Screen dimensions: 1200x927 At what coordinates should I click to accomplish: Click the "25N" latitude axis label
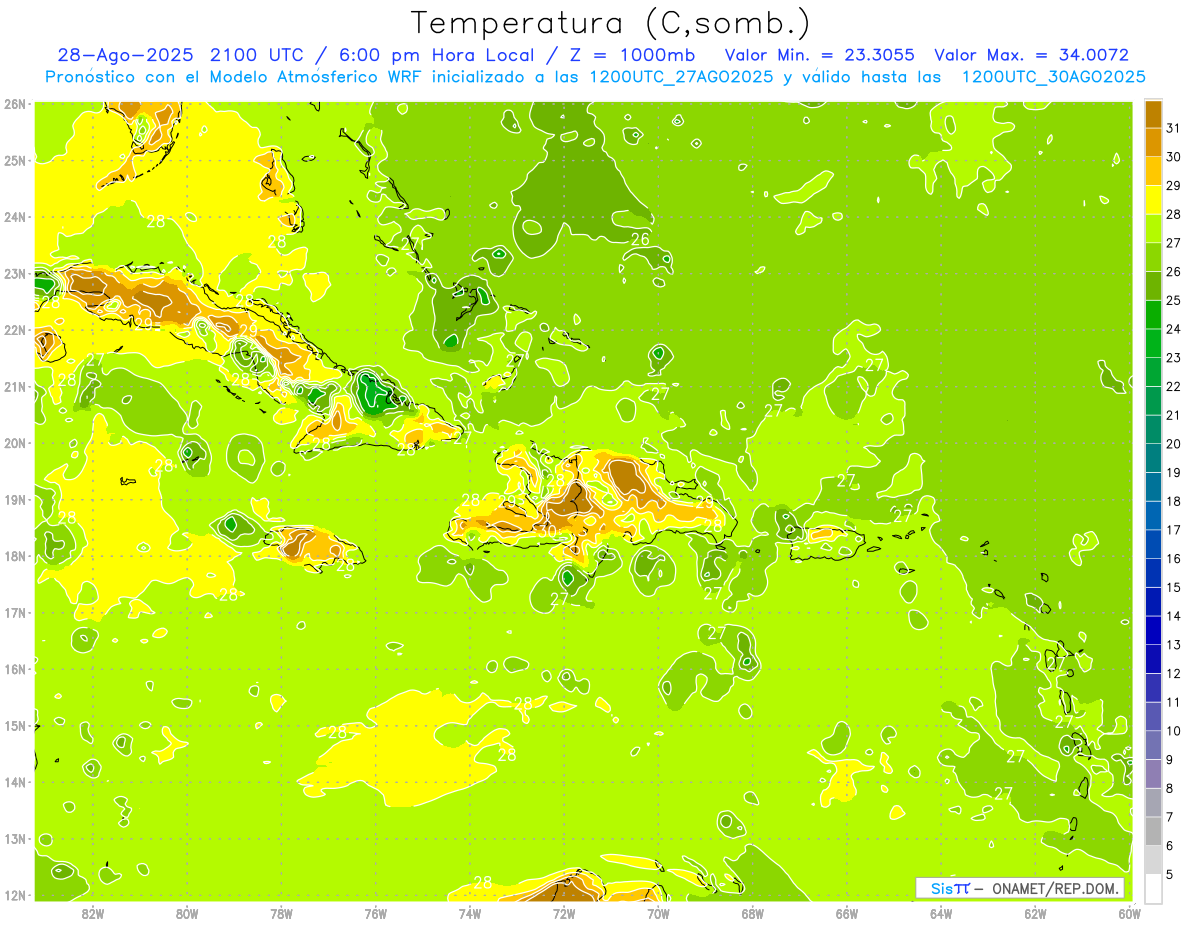(x=14, y=160)
